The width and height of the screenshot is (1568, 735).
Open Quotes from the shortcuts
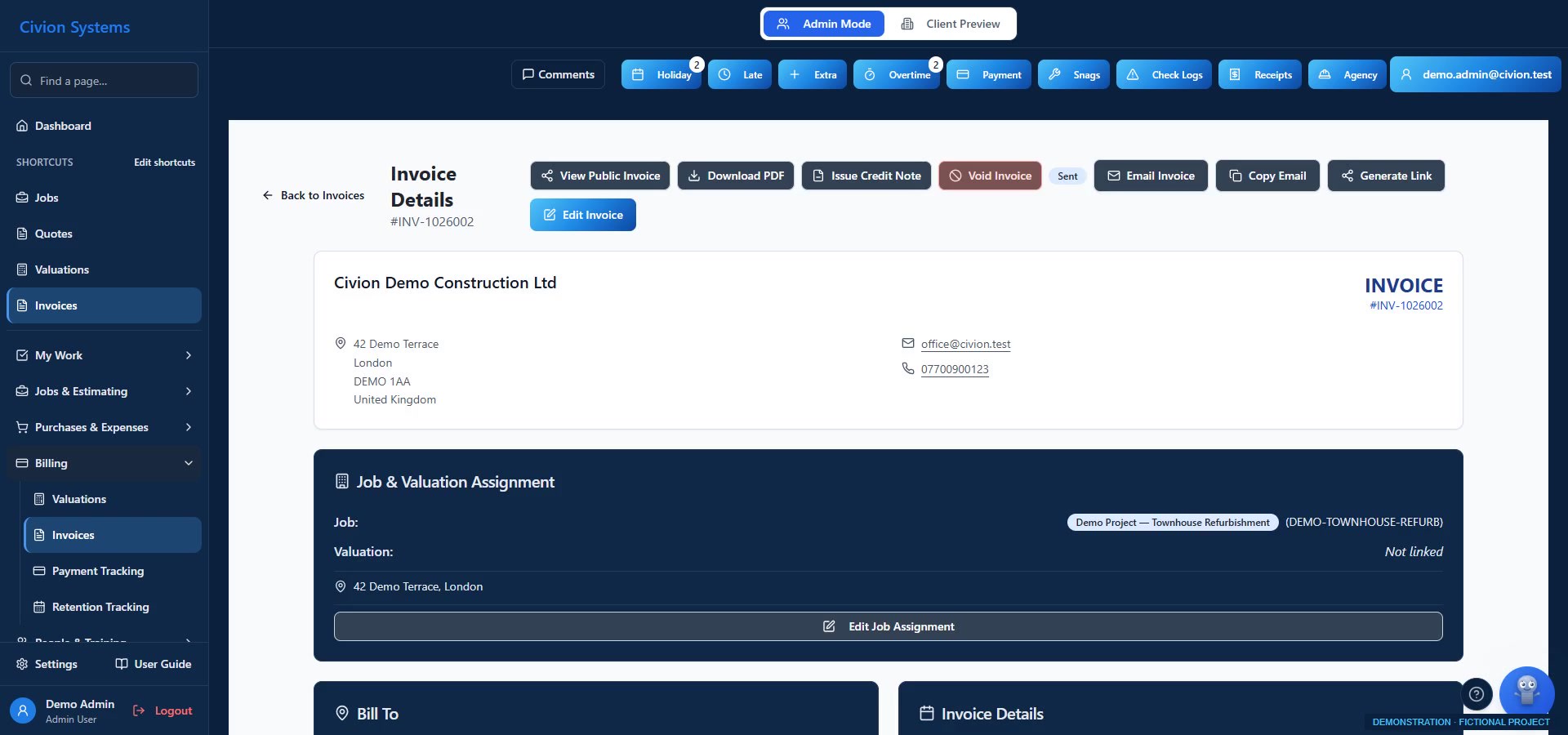pyautogui.click(x=104, y=234)
